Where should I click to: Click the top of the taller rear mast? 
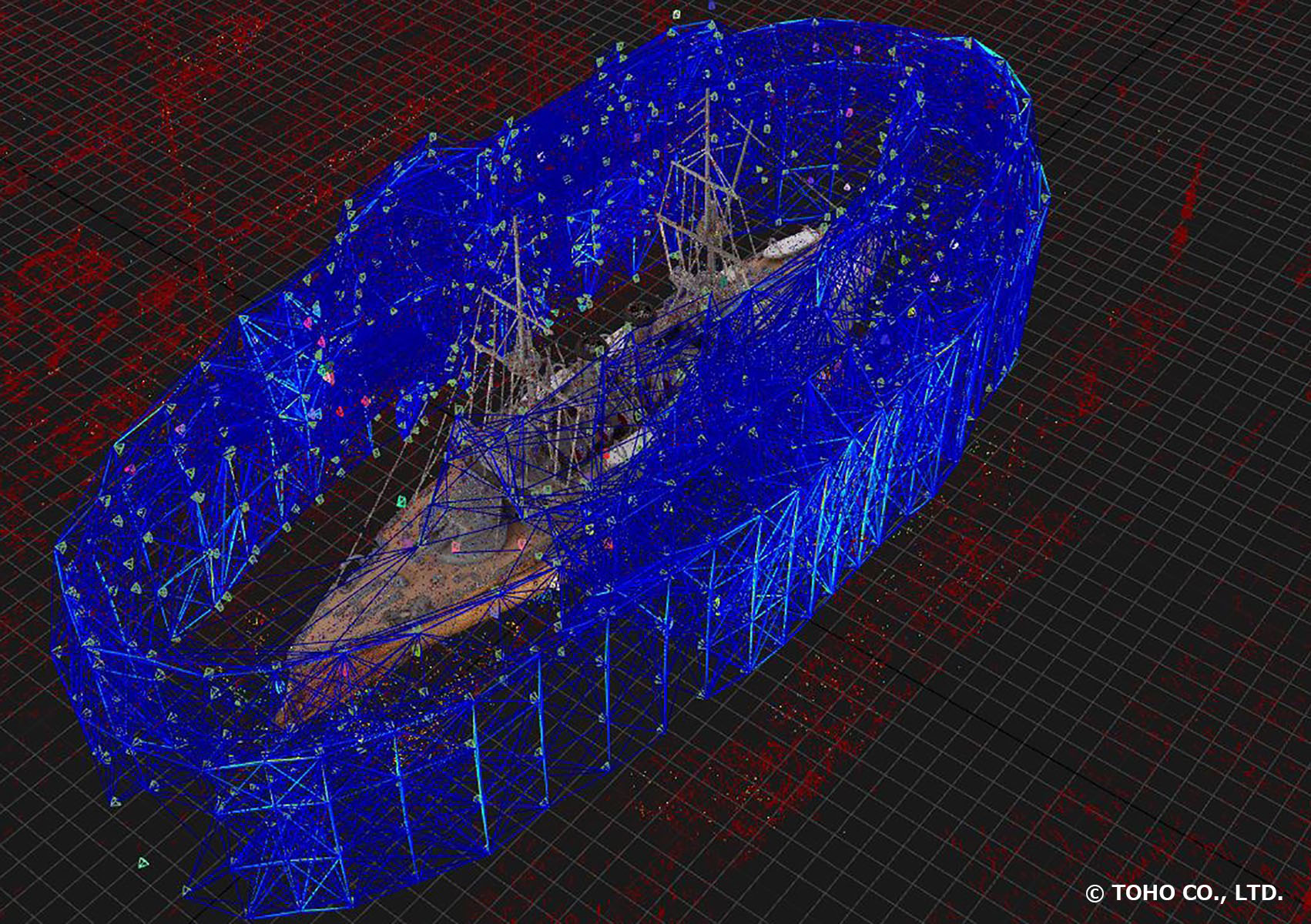[x=708, y=94]
